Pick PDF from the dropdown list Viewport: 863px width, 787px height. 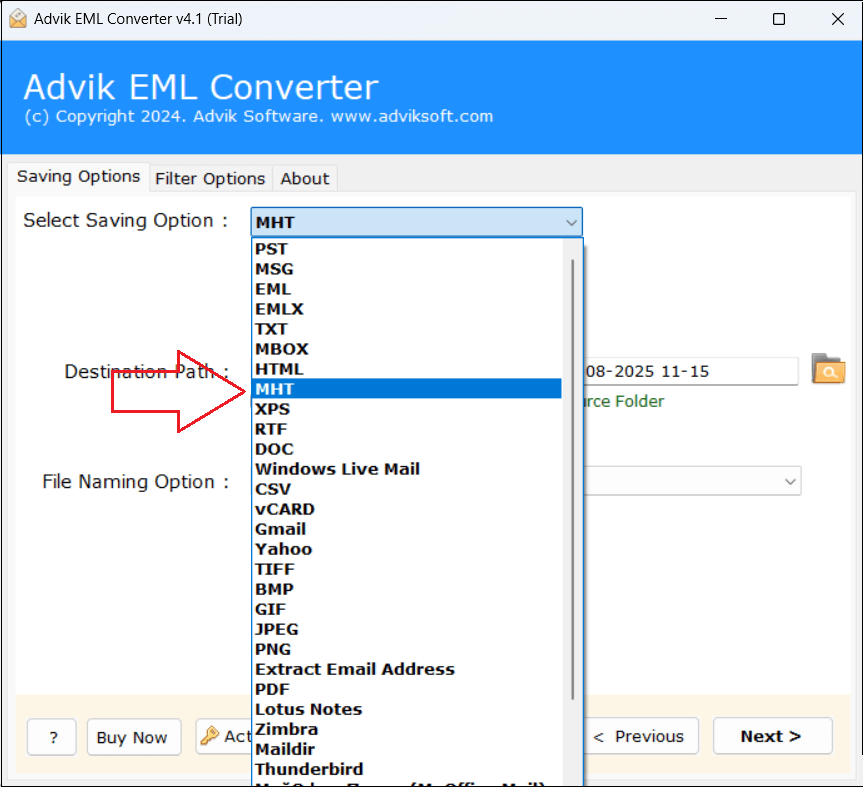(406, 689)
